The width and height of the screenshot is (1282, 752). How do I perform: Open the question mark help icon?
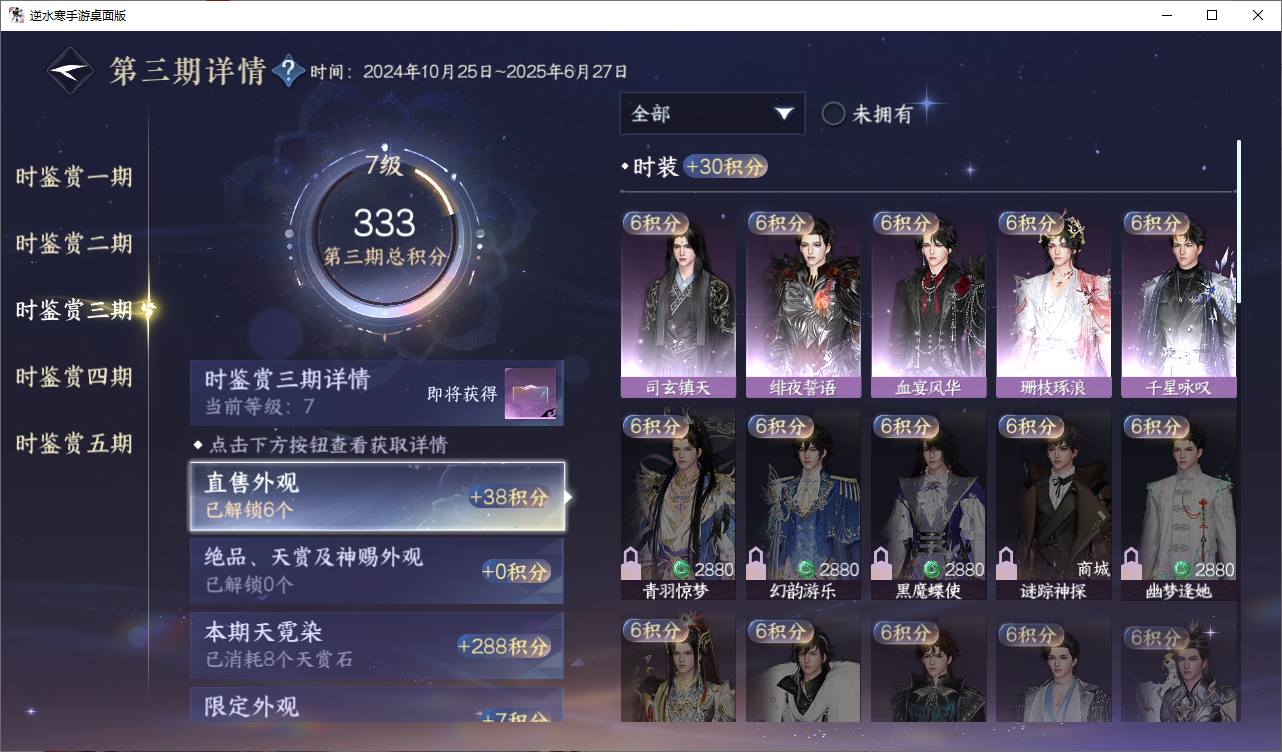[x=288, y=71]
